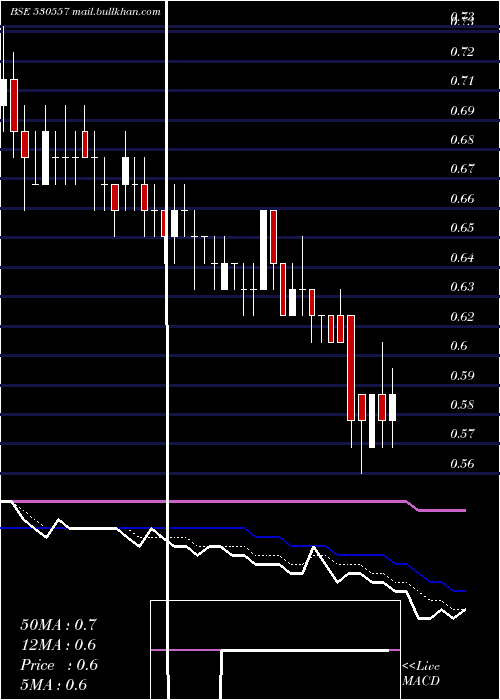Click the BSE 530557 mail.bullkhan.com chart title
500x700 pixels.
click(85, 12)
